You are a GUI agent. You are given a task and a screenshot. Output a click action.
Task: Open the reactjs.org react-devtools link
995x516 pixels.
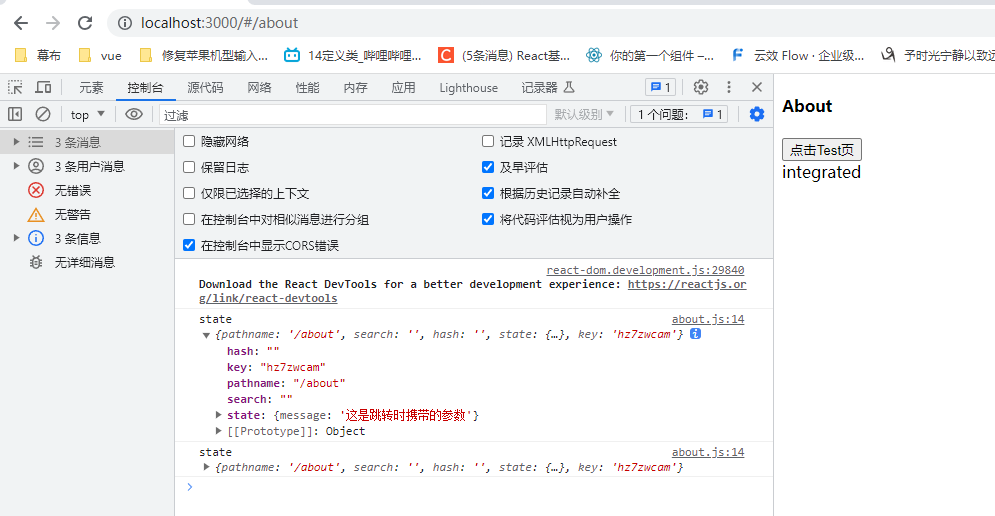pyautogui.click(x=687, y=284)
